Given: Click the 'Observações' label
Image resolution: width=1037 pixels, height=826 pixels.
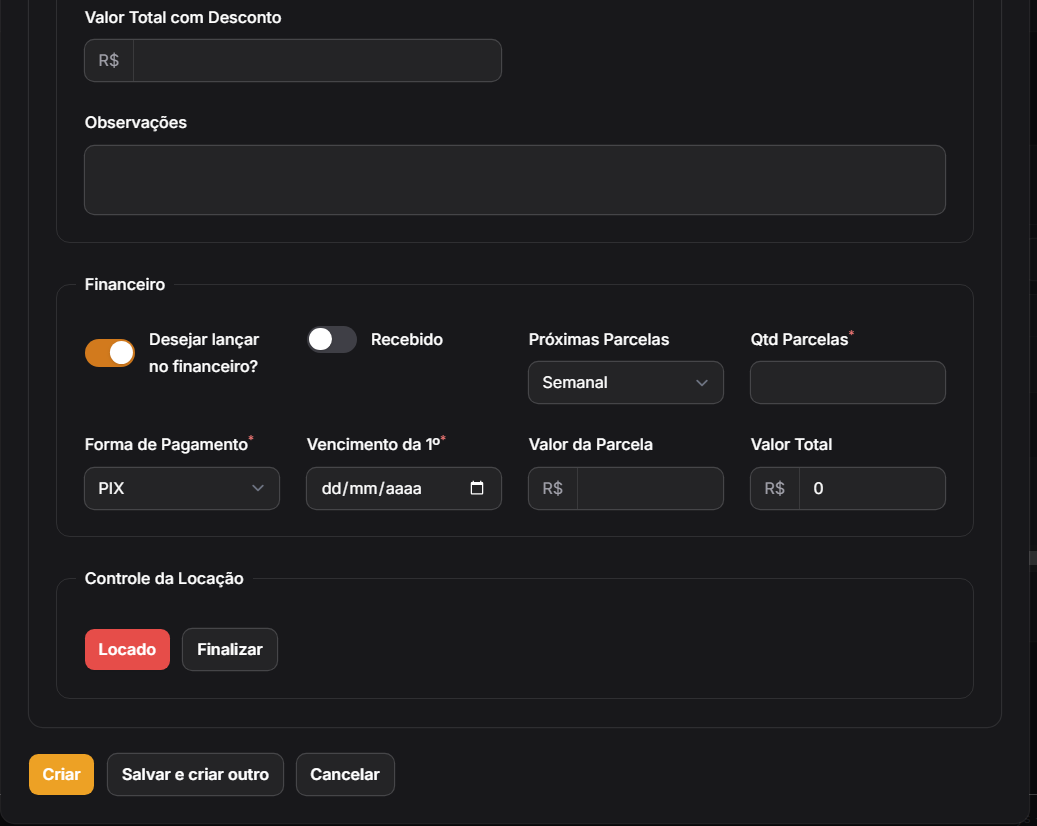Looking at the screenshot, I should click(136, 122).
